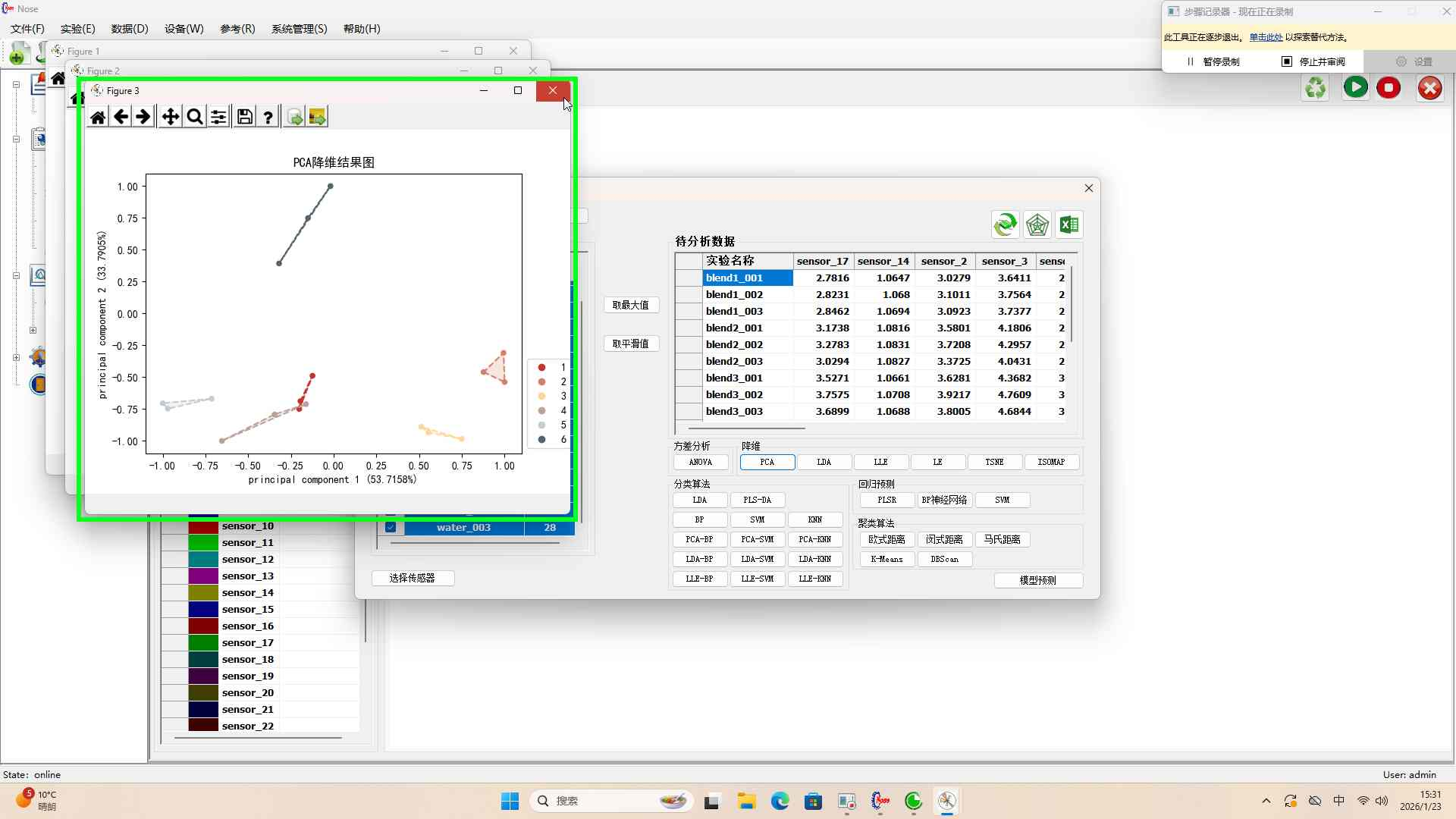This screenshot has height=819, width=1456.
Task: Export data with the Excel icon
Action: click(1069, 224)
